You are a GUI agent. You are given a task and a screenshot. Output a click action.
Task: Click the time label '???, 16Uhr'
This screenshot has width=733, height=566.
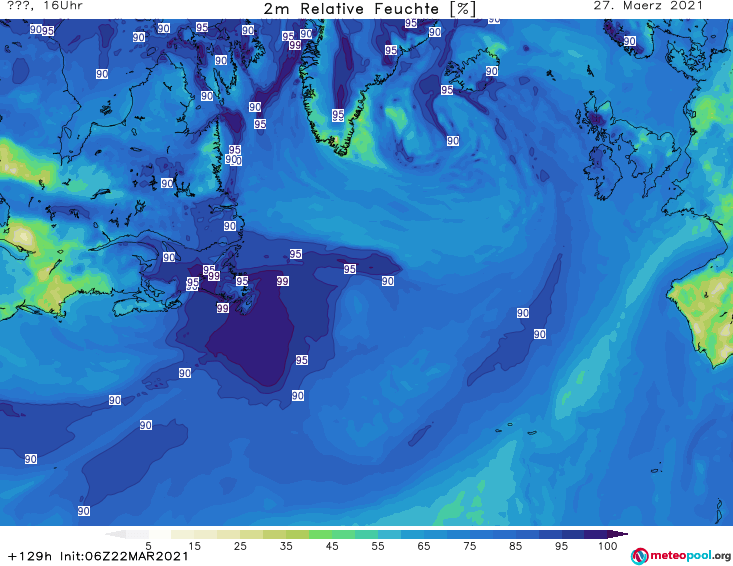(45, 6)
